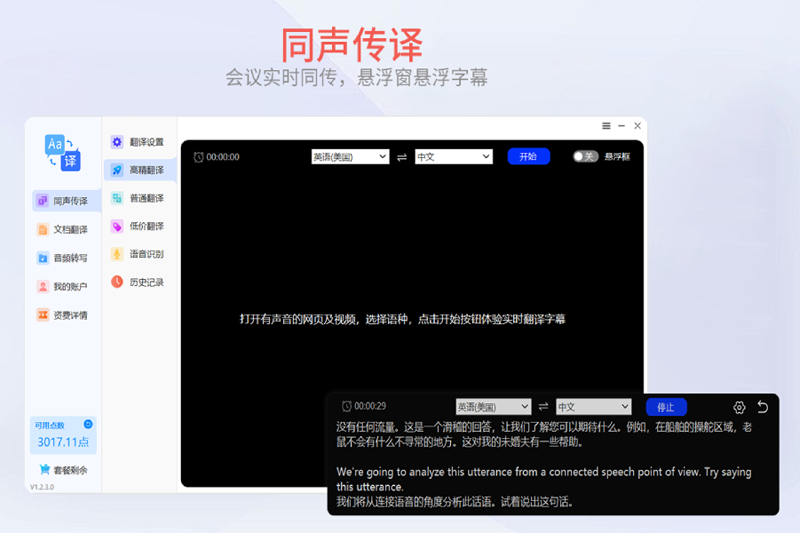The image size is (800, 533).
Task: Open floating window settings gear
Action: (x=739, y=407)
